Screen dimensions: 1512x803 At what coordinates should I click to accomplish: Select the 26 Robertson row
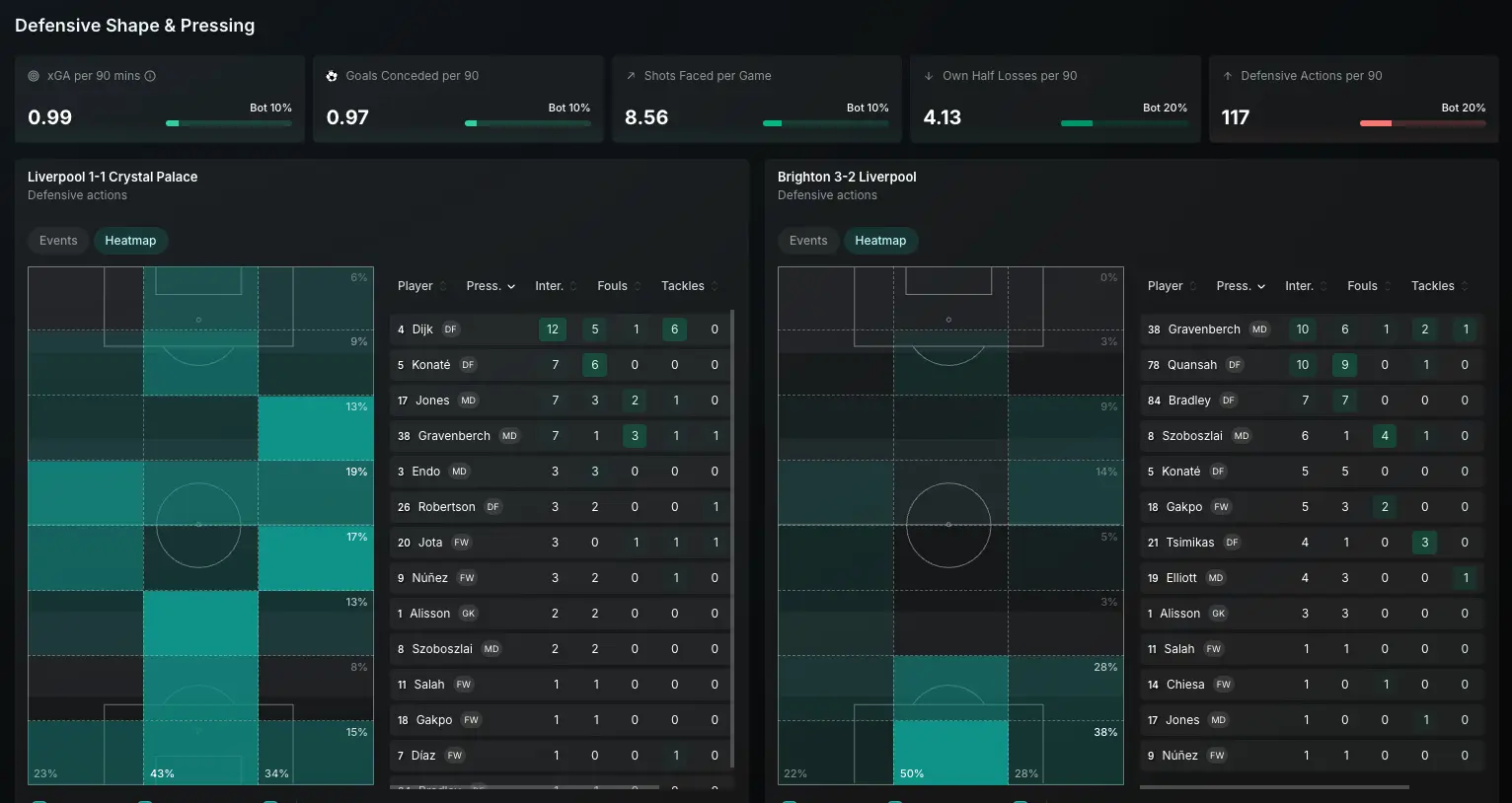[x=560, y=507]
